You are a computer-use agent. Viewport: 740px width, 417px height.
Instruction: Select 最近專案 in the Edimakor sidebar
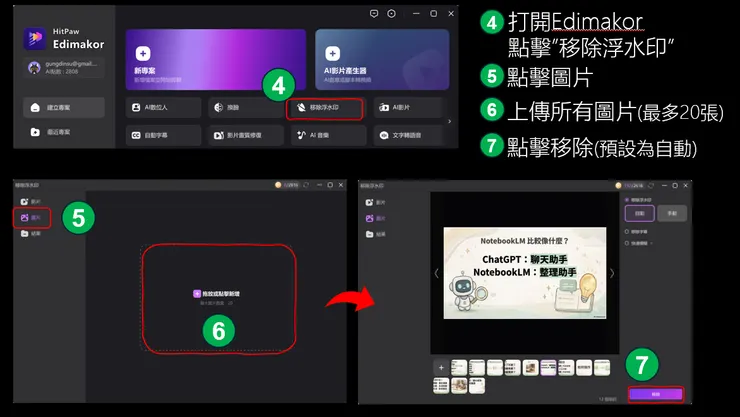(x=64, y=132)
